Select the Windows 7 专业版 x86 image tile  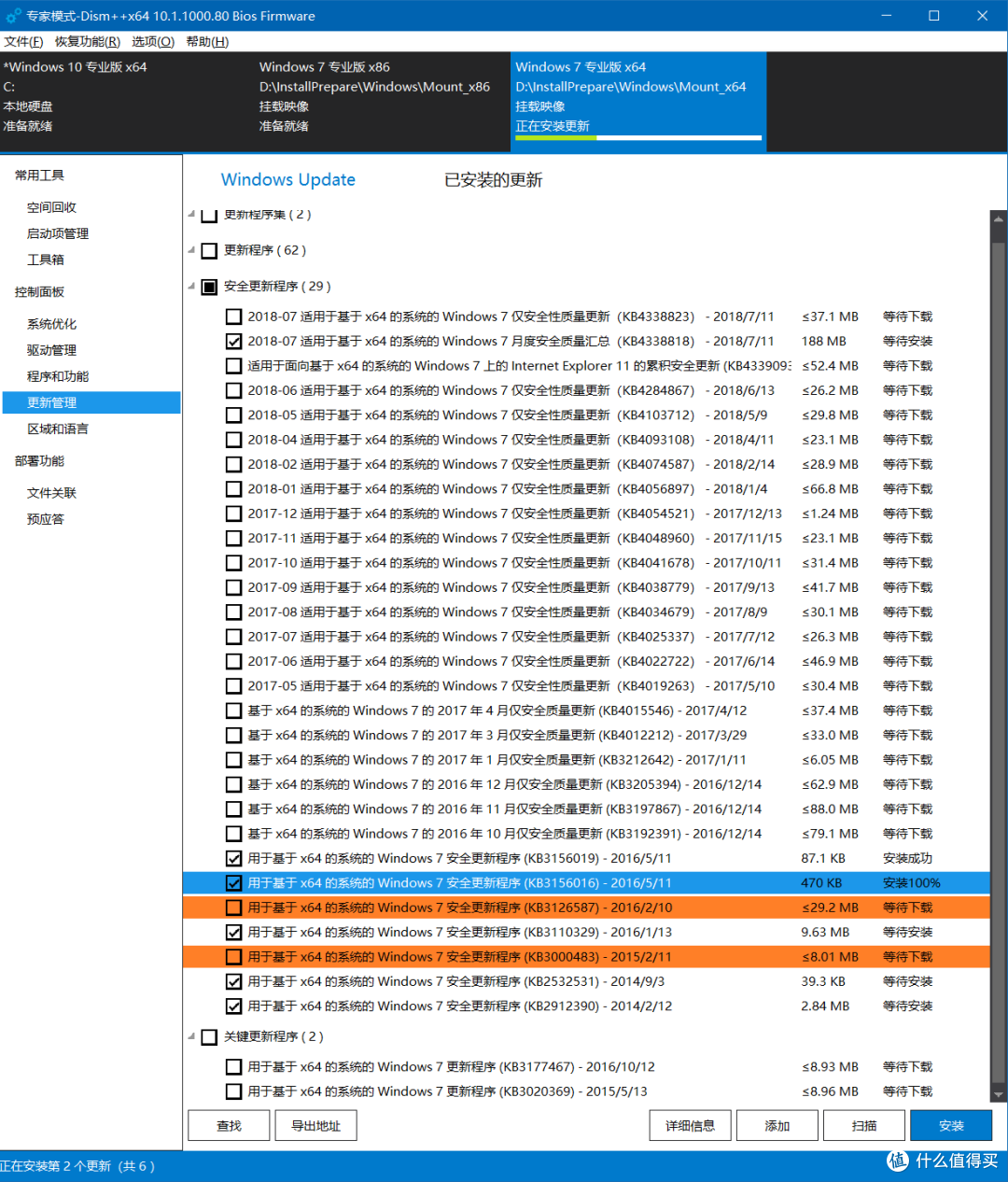click(383, 102)
